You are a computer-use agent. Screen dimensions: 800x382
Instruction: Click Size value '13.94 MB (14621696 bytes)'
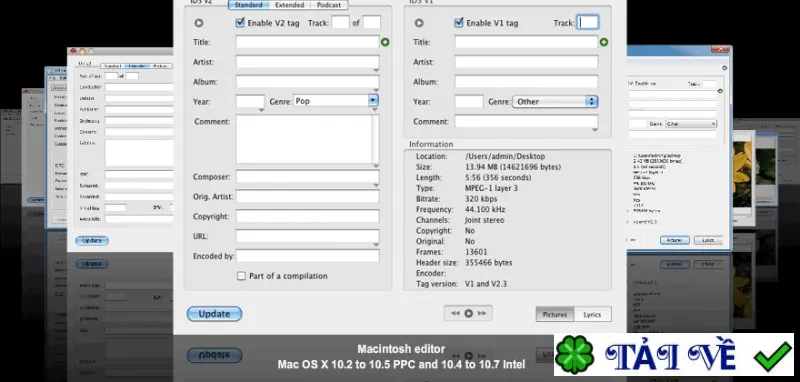pyautogui.click(x=513, y=167)
